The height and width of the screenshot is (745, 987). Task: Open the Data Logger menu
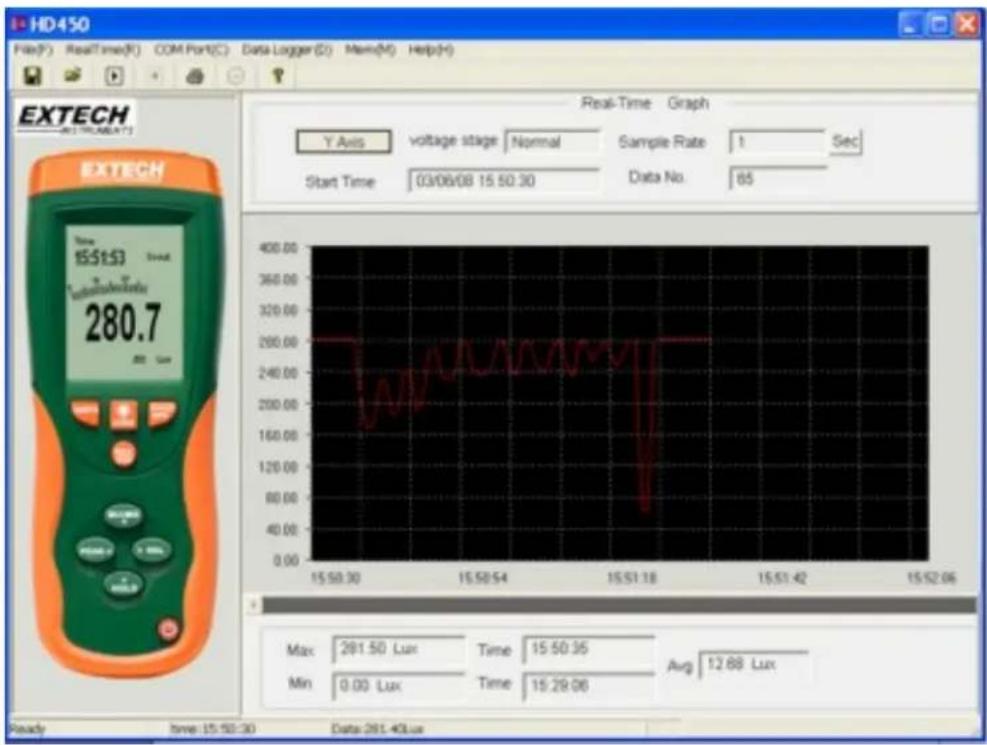(287, 50)
